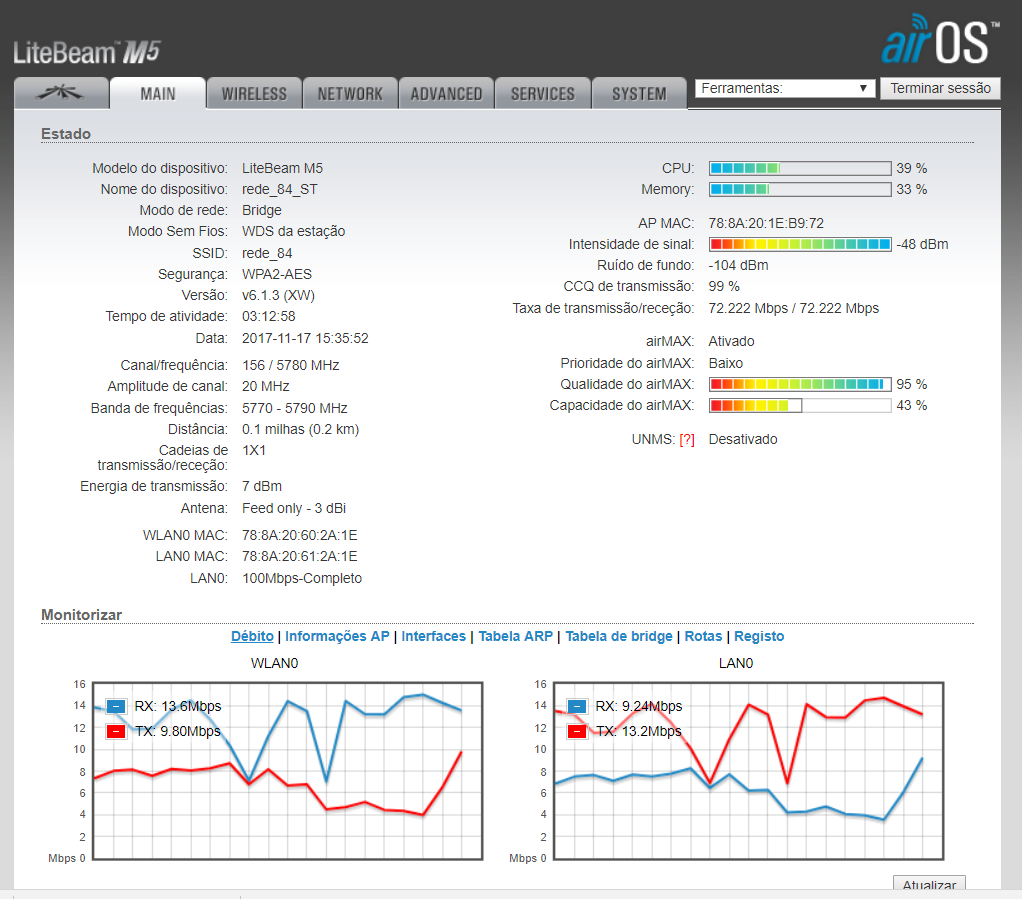The height and width of the screenshot is (899, 1022).
Task: Switch to the MAIN tab
Action: coord(158,93)
